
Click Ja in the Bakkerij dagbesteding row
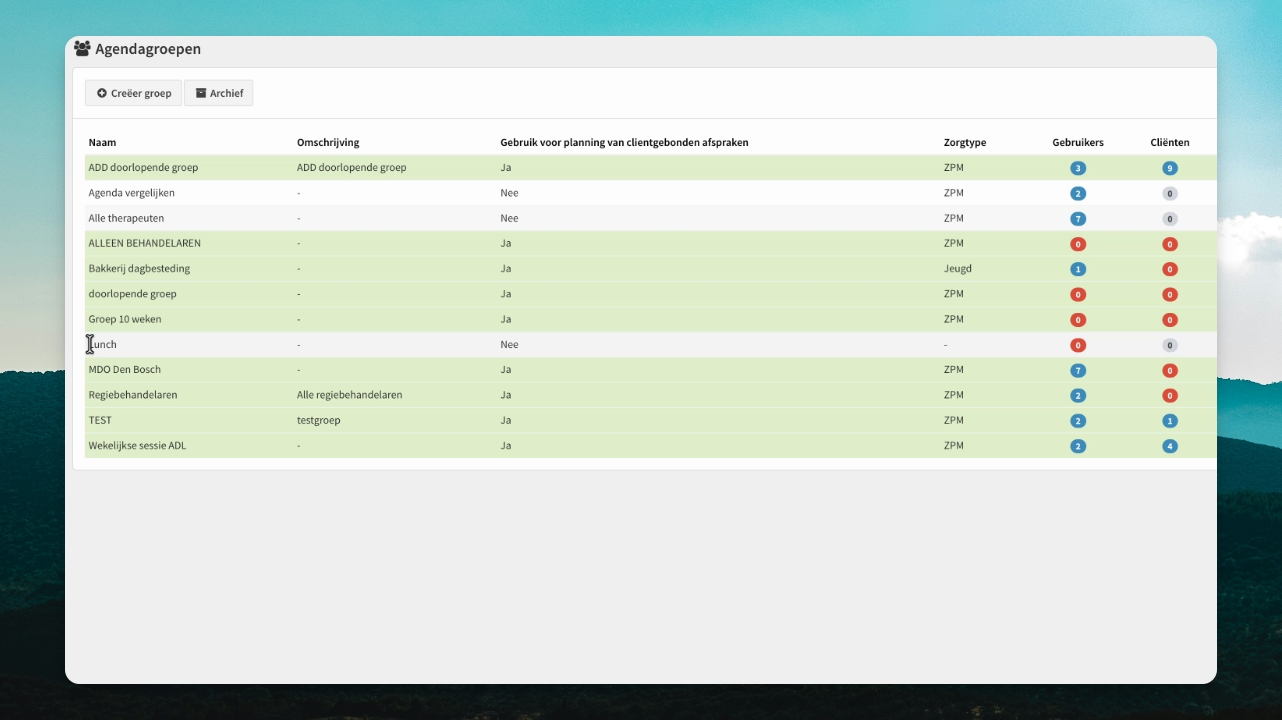(x=506, y=269)
